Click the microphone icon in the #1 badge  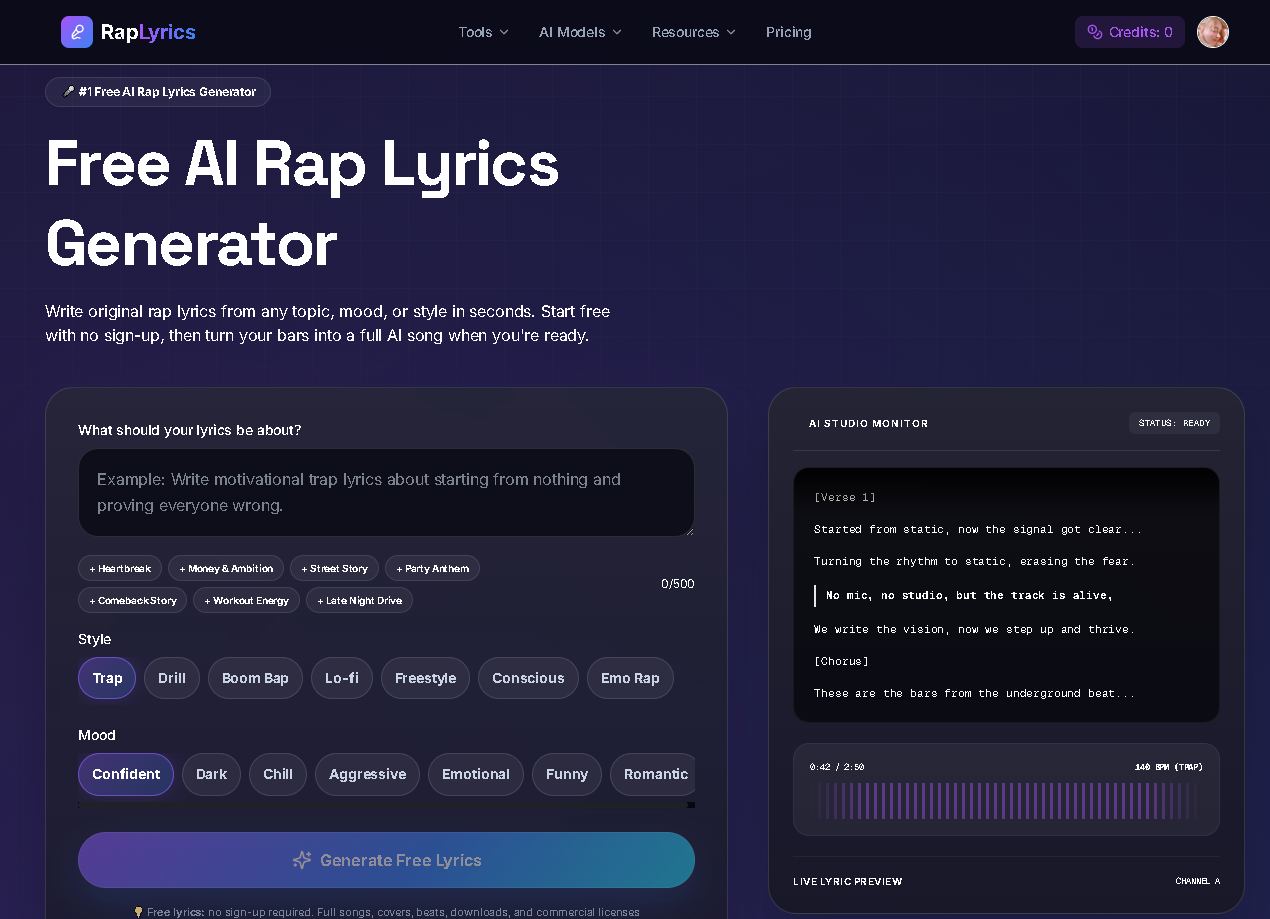(69, 92)
